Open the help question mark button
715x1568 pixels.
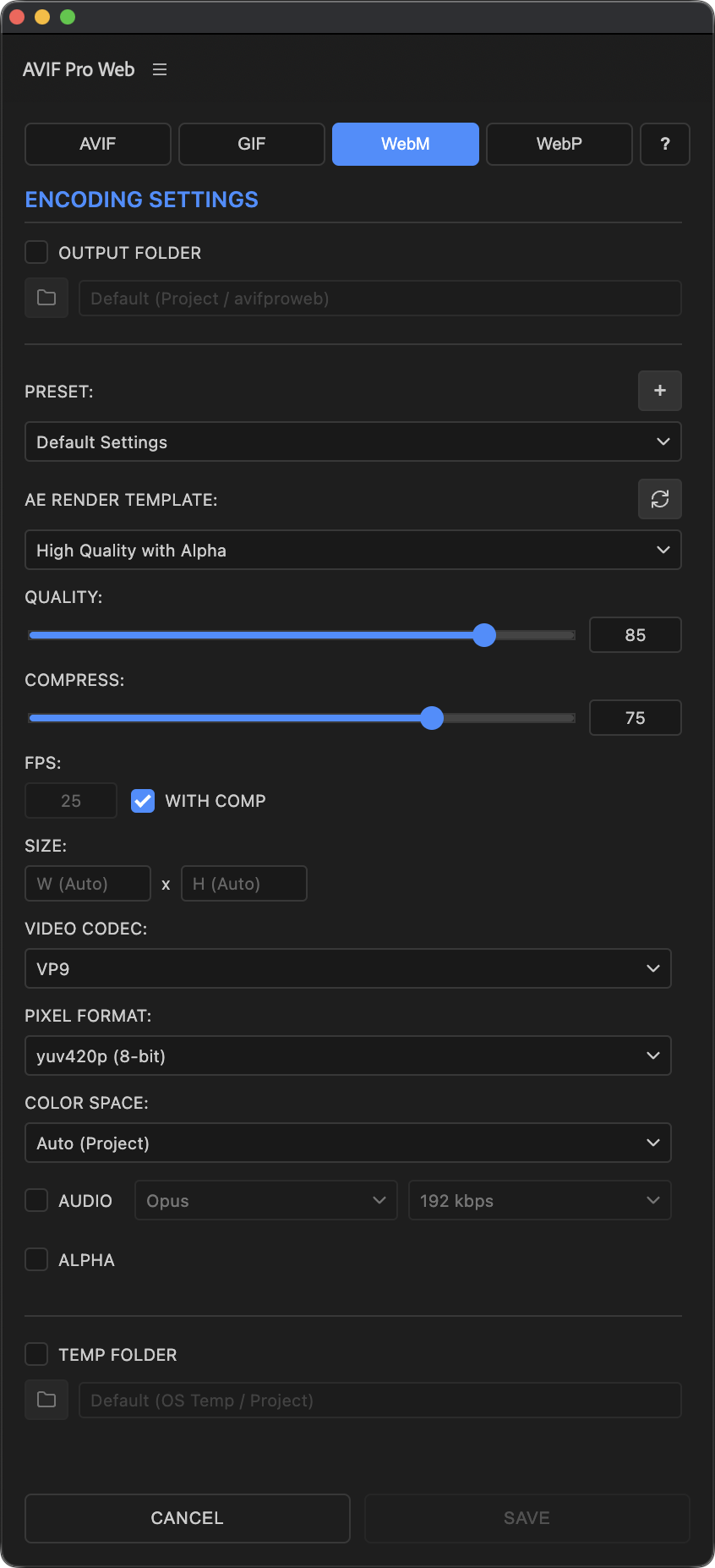coord(665,144)
